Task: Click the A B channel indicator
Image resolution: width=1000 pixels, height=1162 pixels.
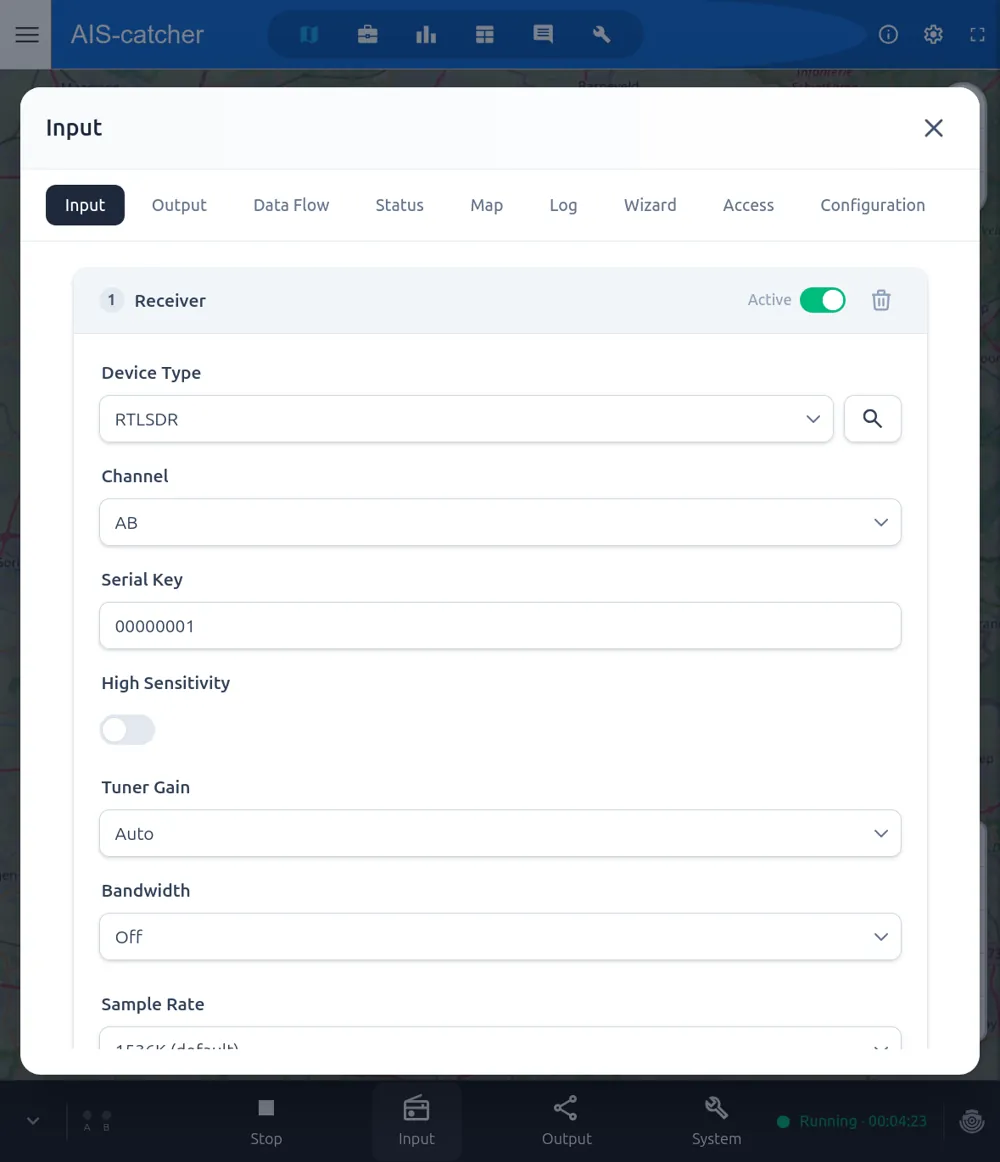Action: tap(96, 1120)
